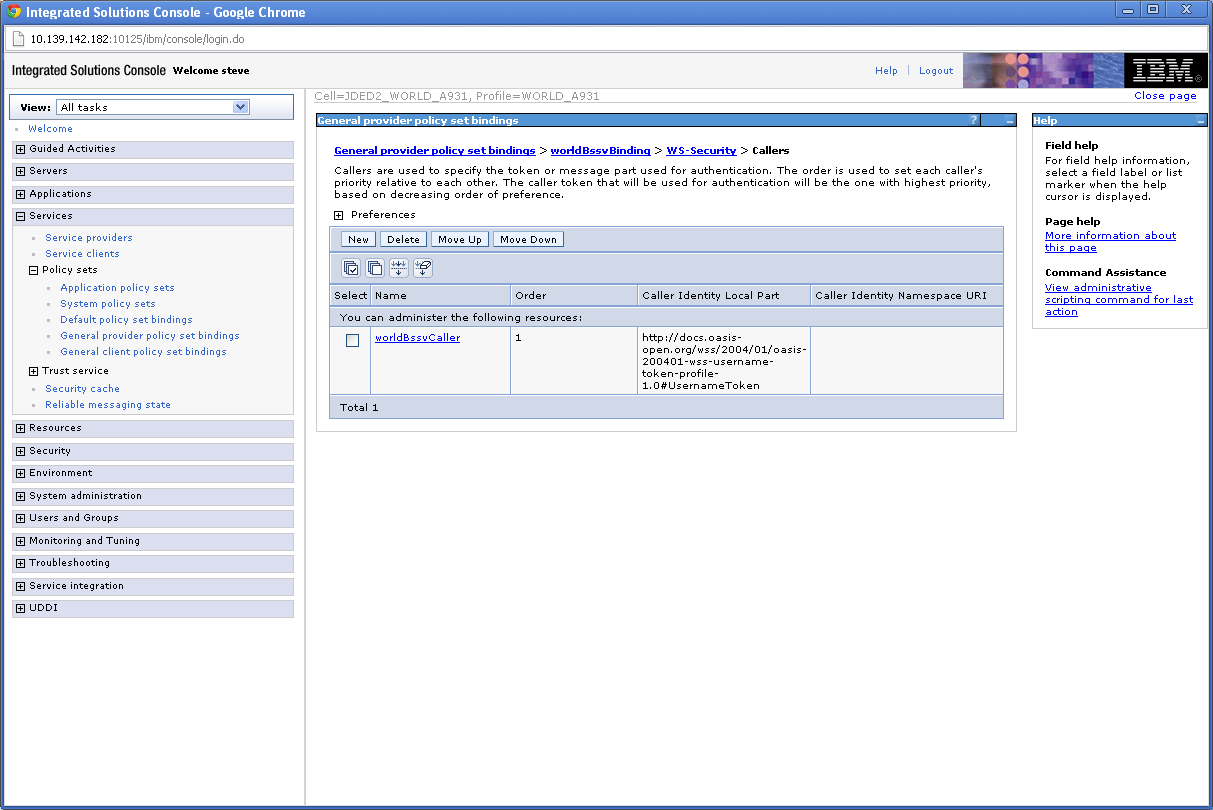Click the Chrome icon in title bar
Viewport: 1213px width, 810px height.
tap(14, 12)
